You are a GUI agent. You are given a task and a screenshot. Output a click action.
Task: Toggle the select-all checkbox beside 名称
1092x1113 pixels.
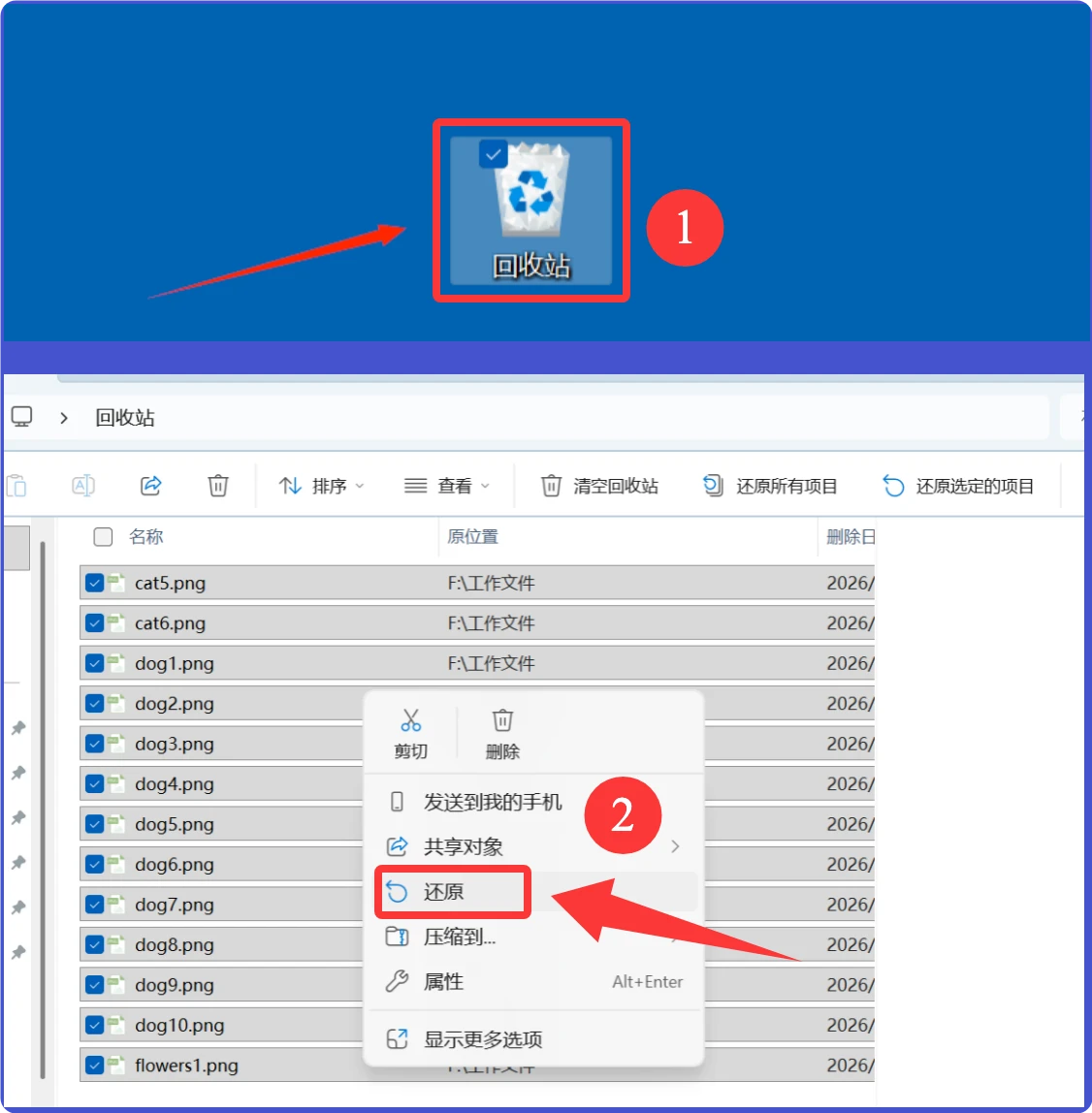(x=103, y=537)
